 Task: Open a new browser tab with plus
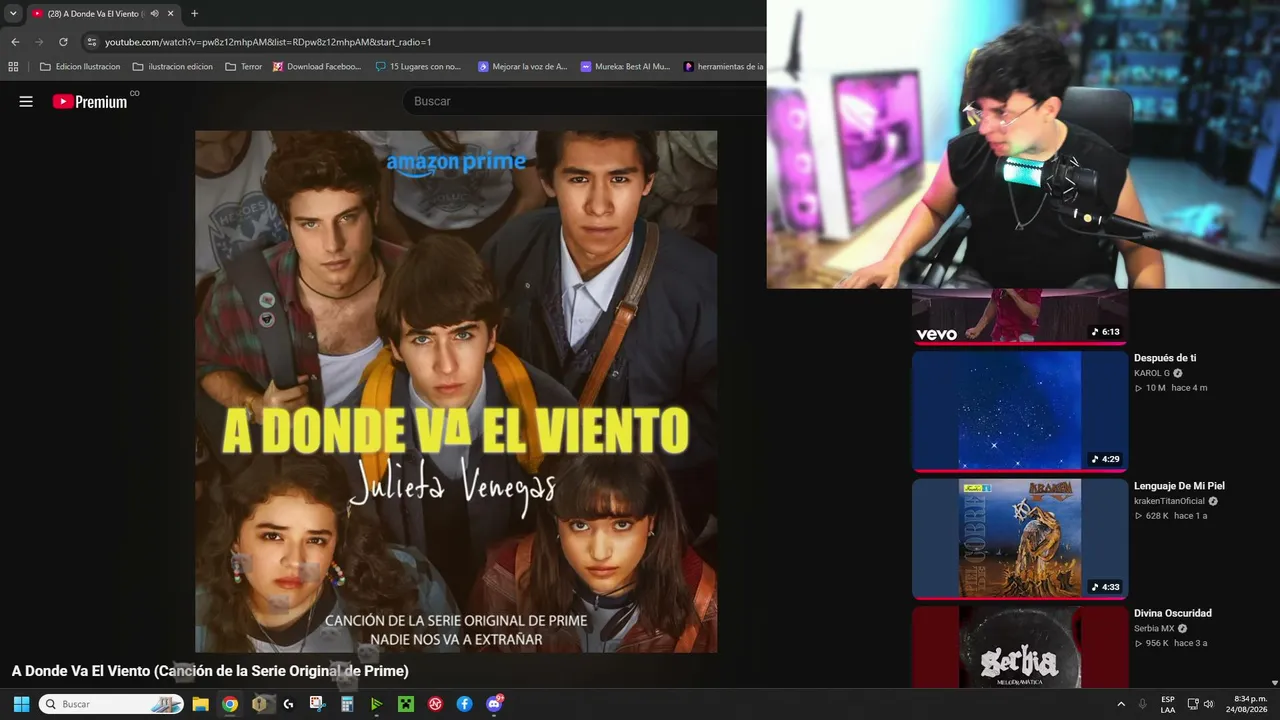[194, 14]
